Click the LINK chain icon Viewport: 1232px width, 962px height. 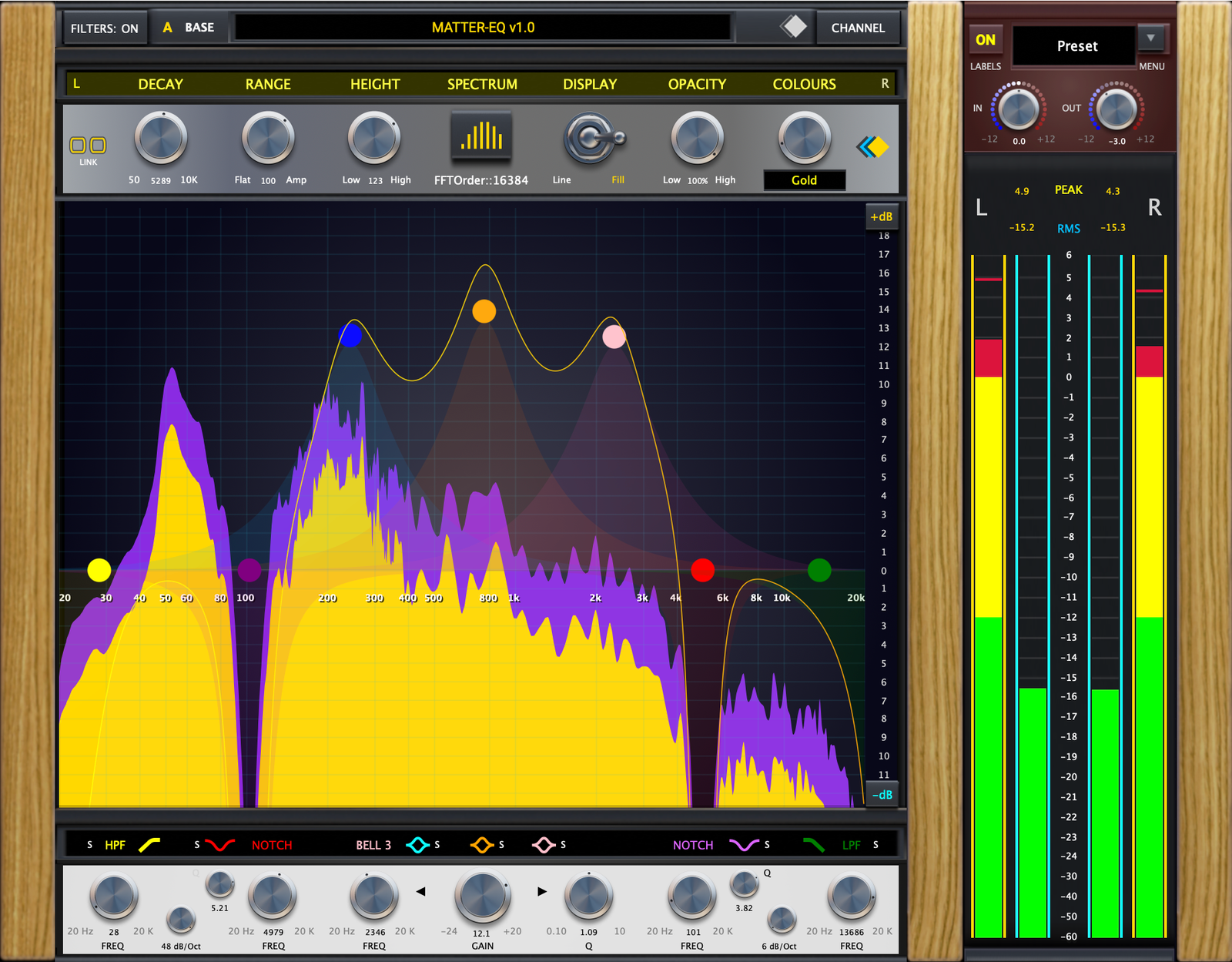pos(88,146)
